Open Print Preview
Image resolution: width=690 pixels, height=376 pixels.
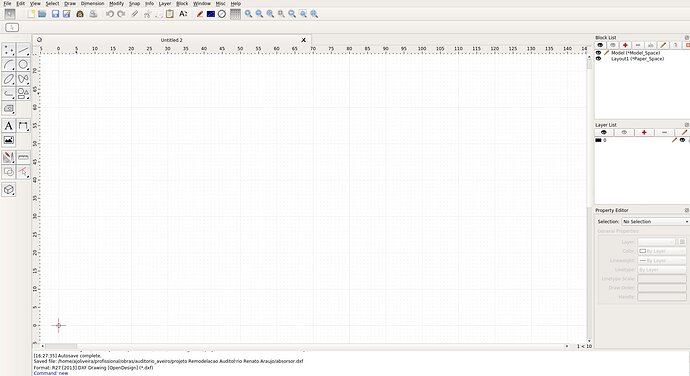[x=93, y=14]
